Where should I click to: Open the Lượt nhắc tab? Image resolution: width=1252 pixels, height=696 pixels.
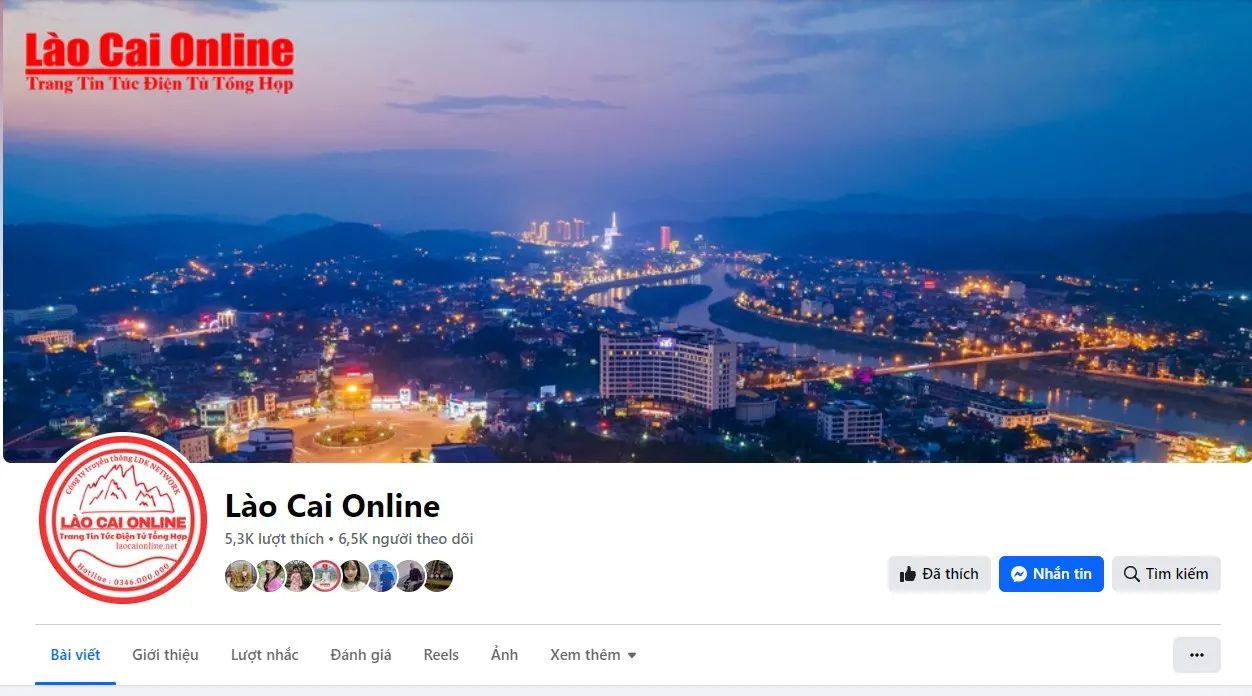[265, 655]
